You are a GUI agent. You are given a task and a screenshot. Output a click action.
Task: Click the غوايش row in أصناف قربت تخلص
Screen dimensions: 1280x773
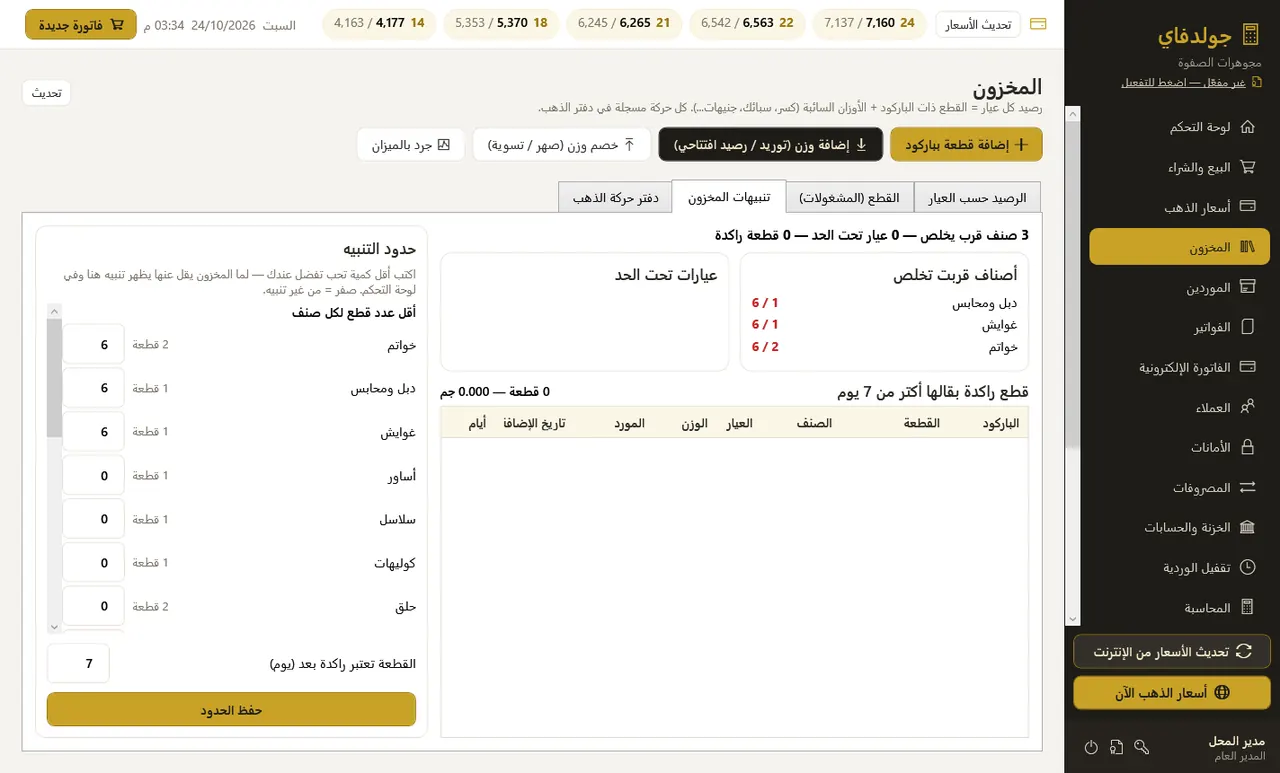(884, 325)
